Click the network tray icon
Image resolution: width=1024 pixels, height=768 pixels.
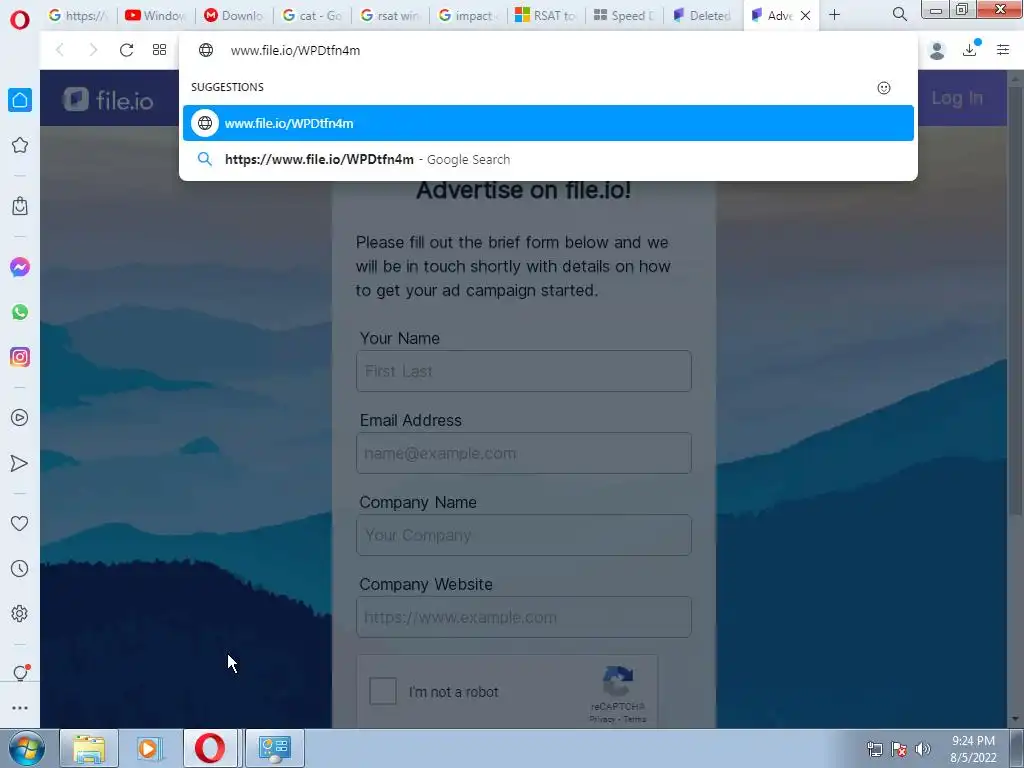[874, 749]
